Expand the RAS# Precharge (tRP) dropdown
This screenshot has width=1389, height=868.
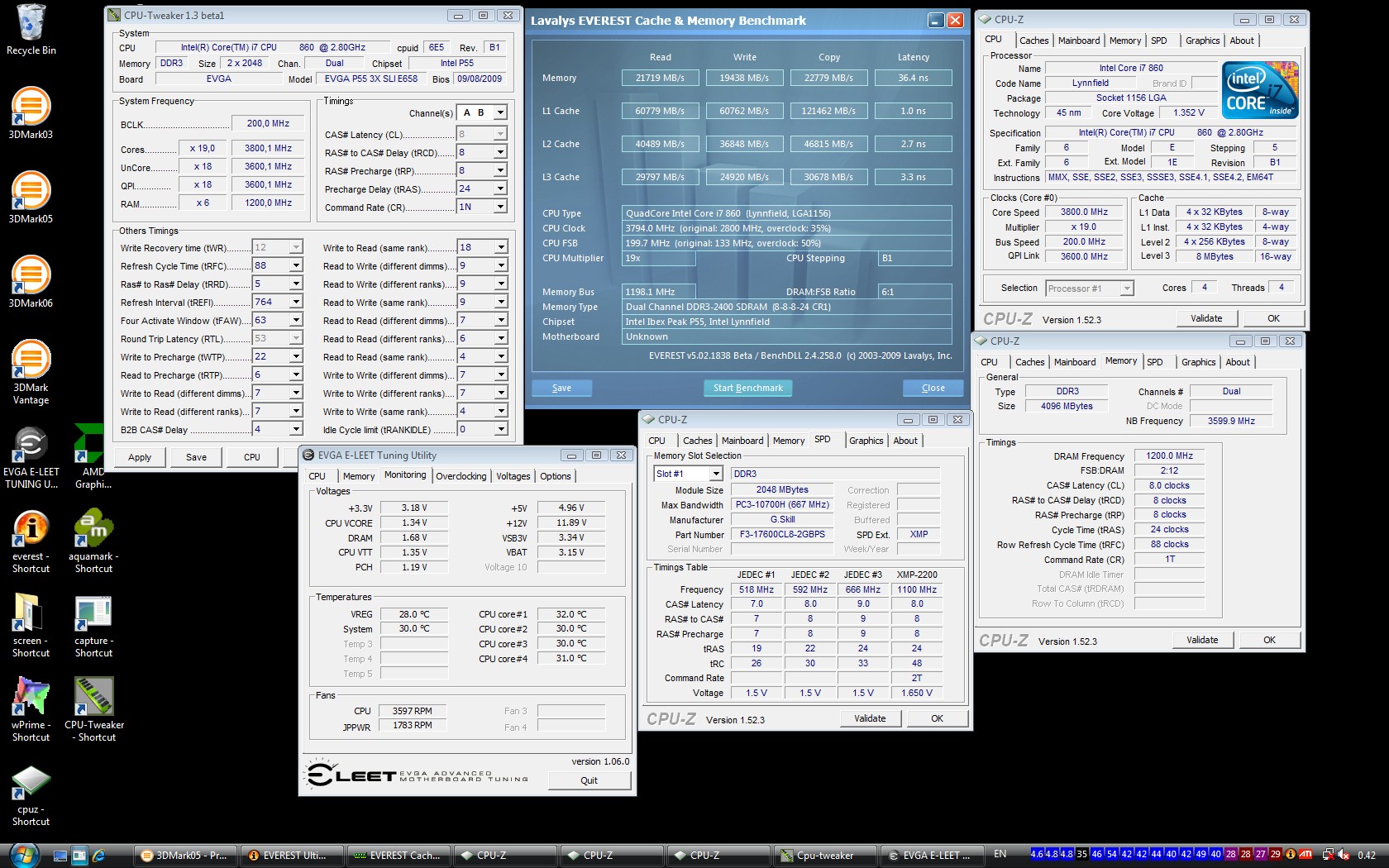500,170
